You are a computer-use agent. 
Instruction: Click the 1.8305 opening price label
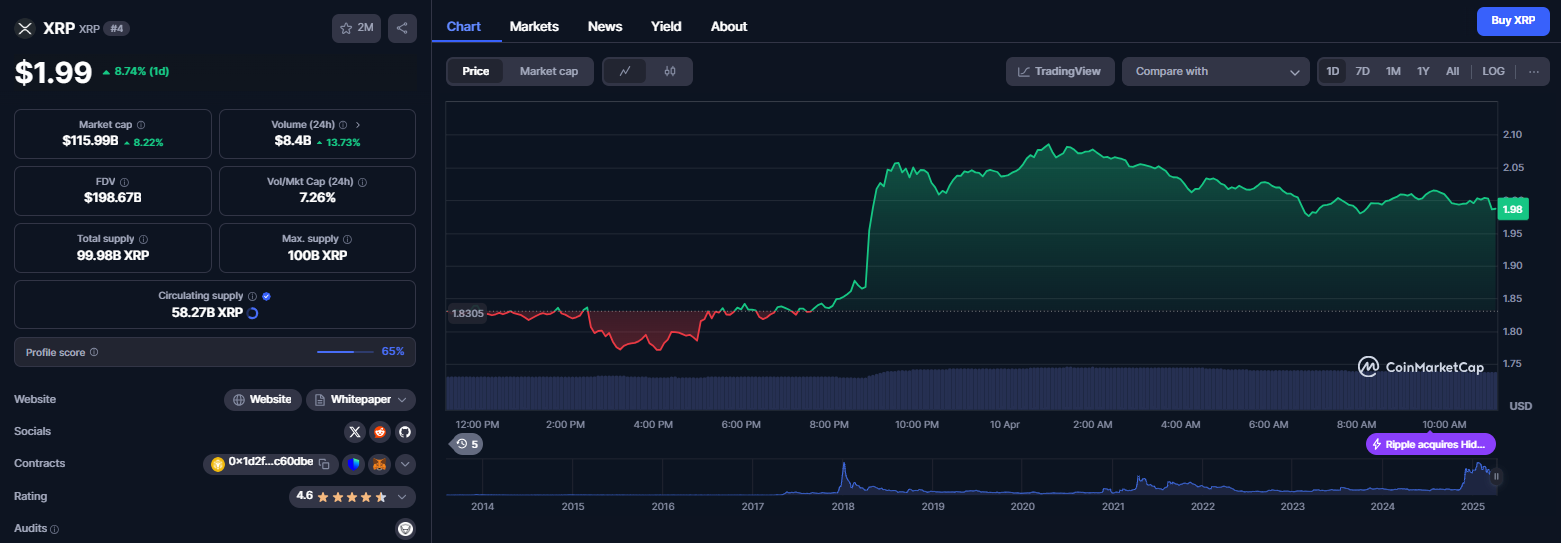click(x=467, y=313)
